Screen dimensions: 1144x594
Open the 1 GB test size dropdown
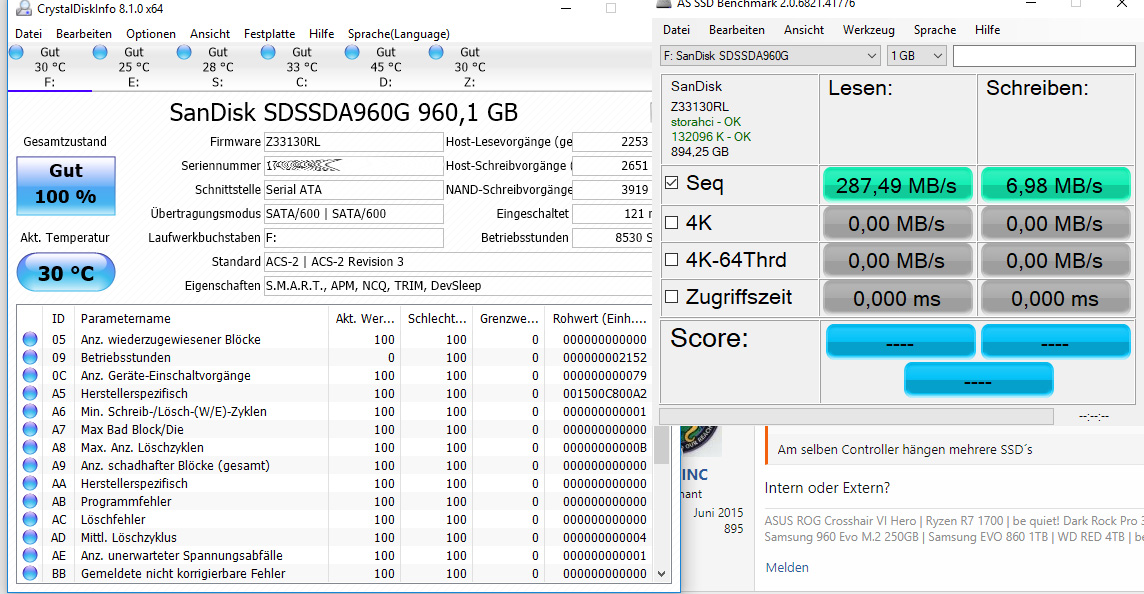click(x=916, y=55)
